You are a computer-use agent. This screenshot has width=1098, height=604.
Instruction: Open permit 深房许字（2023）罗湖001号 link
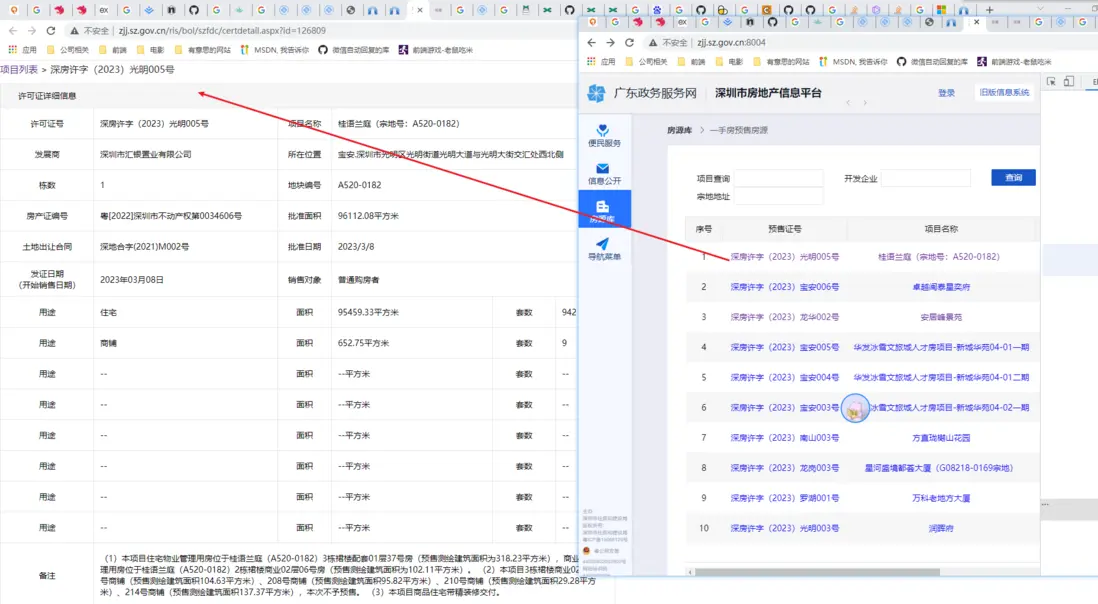click(x=784, y=498)
